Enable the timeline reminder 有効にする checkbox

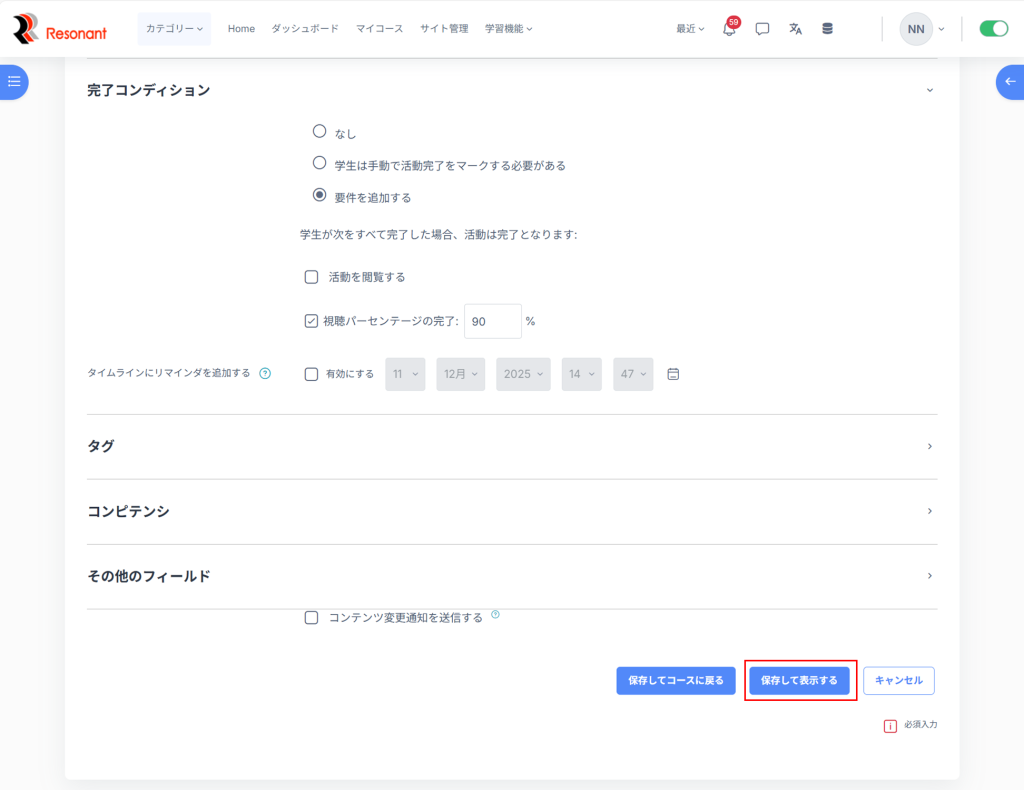click(x=311, y=374)
